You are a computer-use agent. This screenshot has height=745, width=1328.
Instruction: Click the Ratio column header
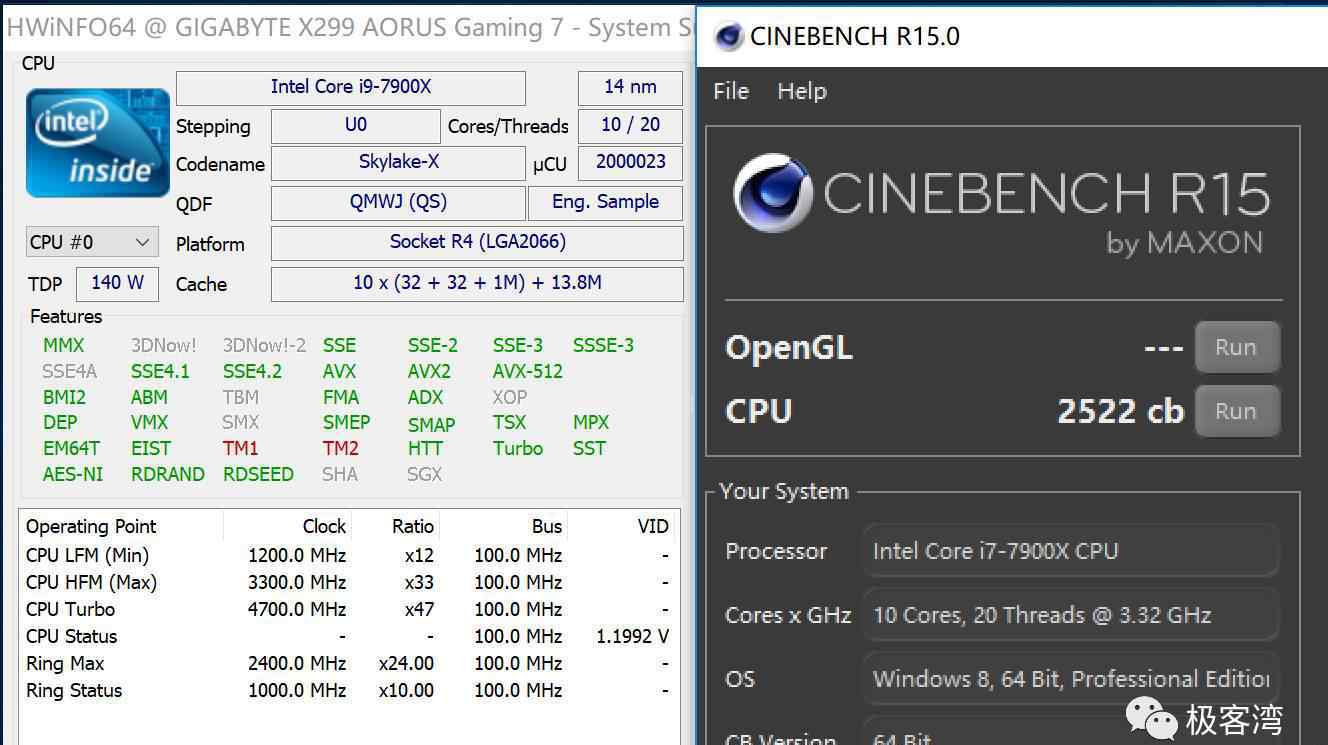pyautogui.click(x=395, y=526)
